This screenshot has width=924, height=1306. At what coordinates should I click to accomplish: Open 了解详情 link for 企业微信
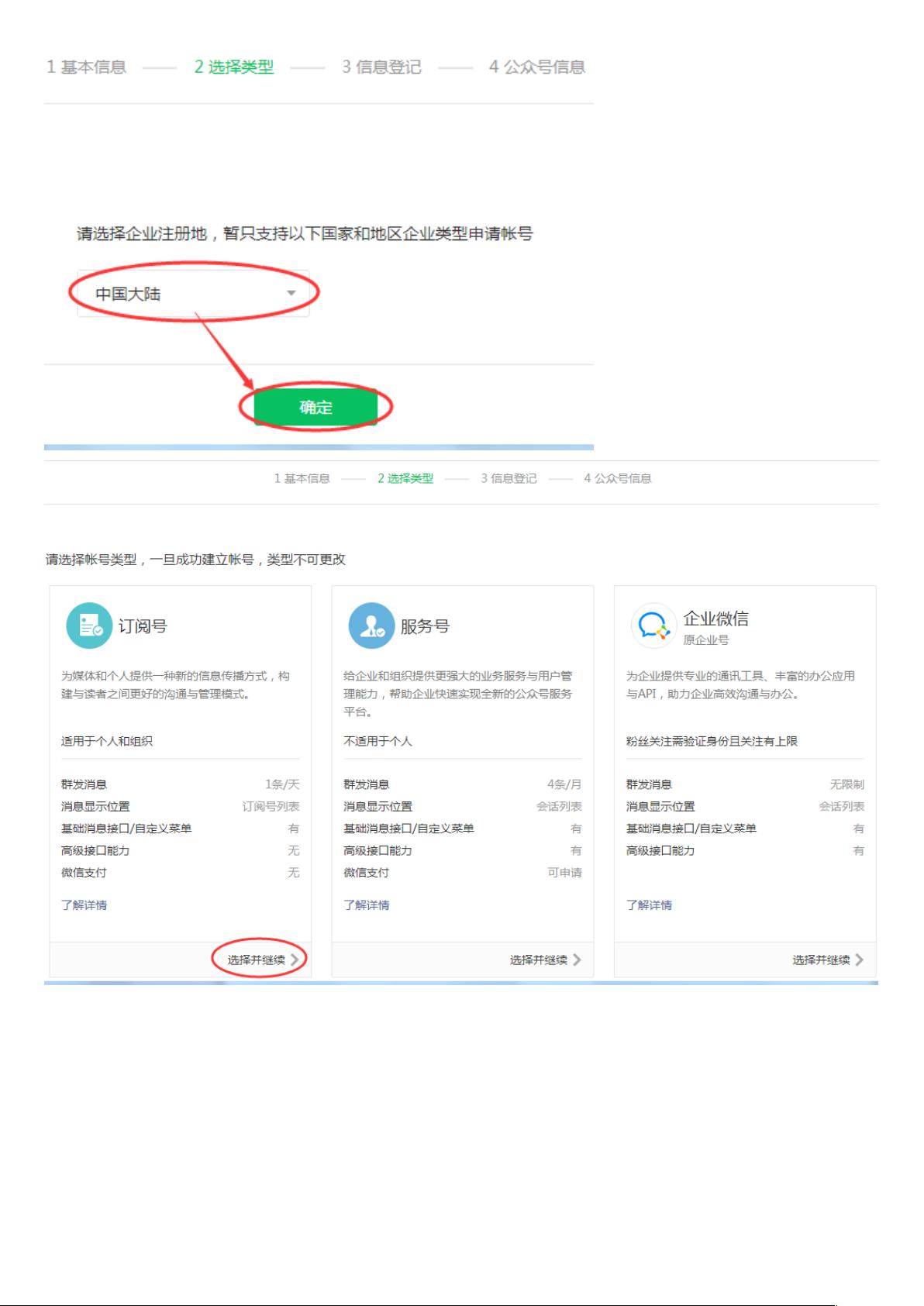click(x=649, y=905)
